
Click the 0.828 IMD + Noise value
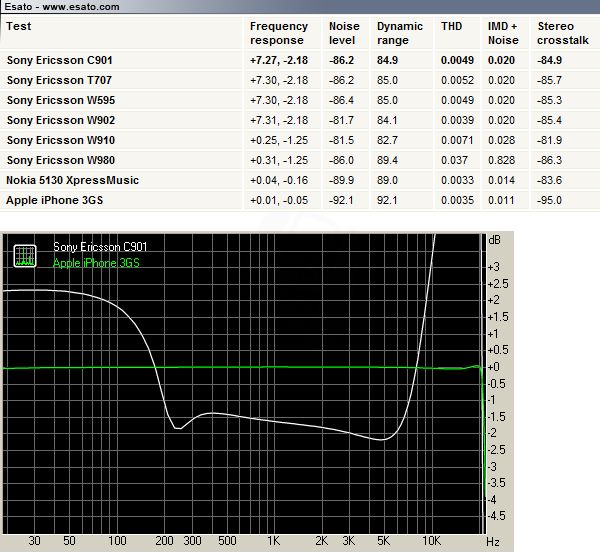coord(501,160)
